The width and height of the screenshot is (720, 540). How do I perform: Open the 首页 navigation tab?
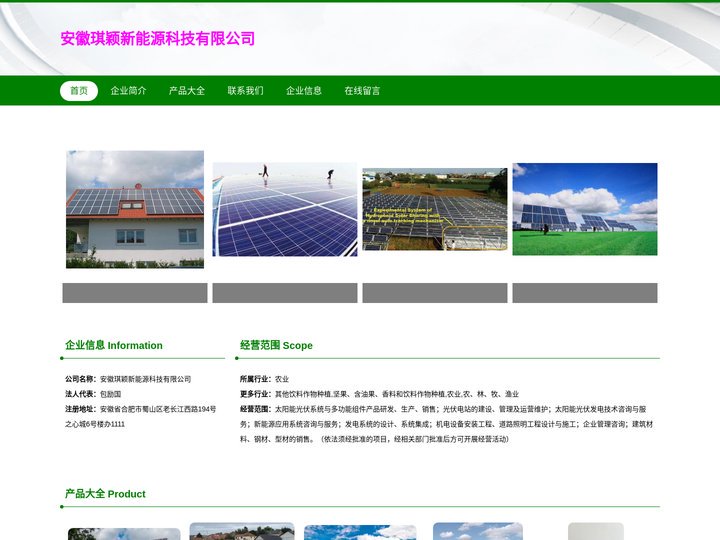click(x=79, y=91)
